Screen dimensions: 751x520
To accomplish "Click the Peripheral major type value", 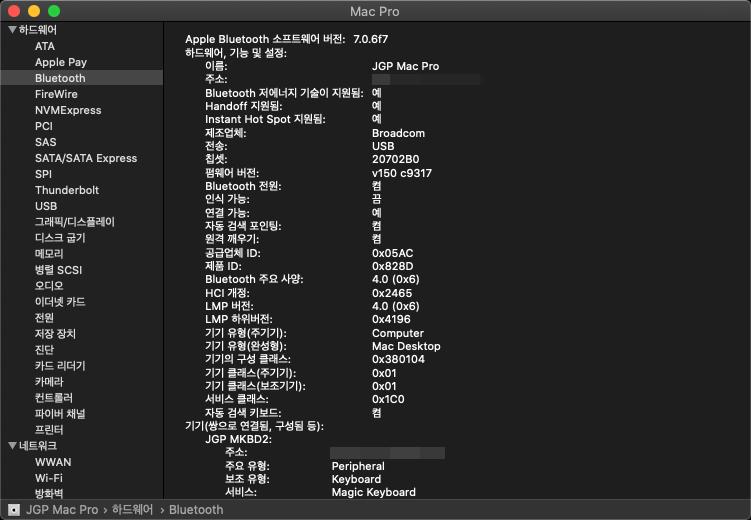I will tap(358, 466).
